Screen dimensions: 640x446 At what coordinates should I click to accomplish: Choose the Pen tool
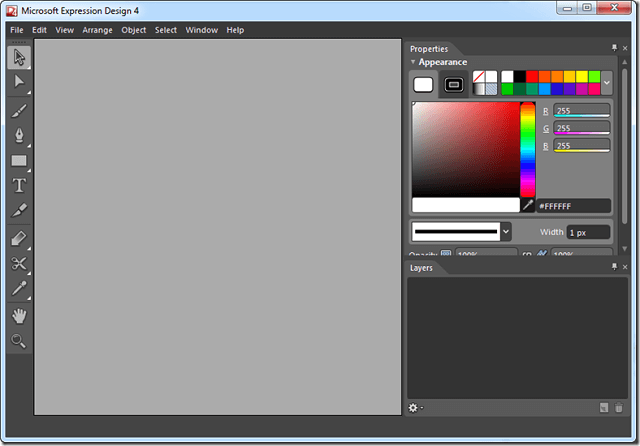tap(19, 134)
